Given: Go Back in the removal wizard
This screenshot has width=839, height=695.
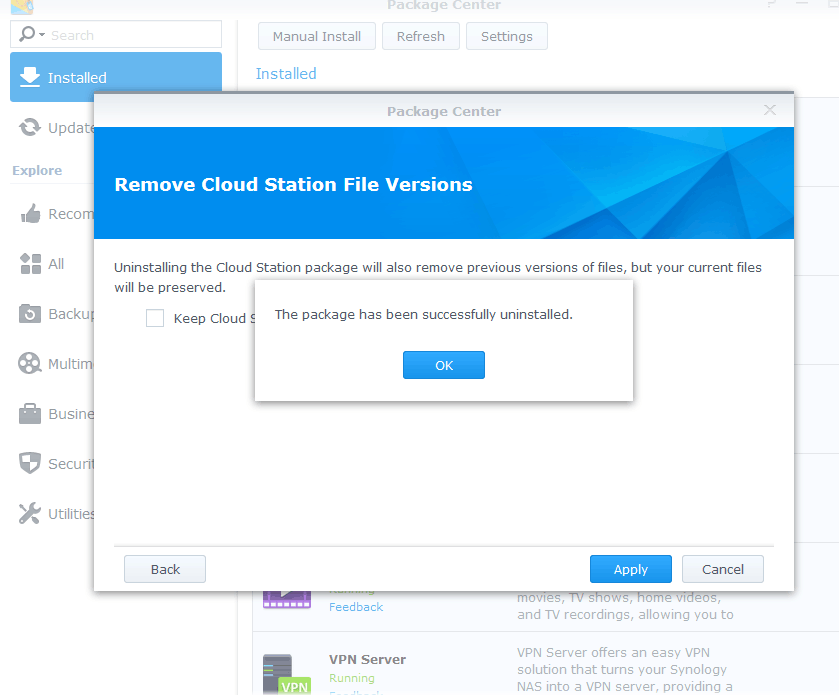Looking at the screenshot, I should point(165,569).
